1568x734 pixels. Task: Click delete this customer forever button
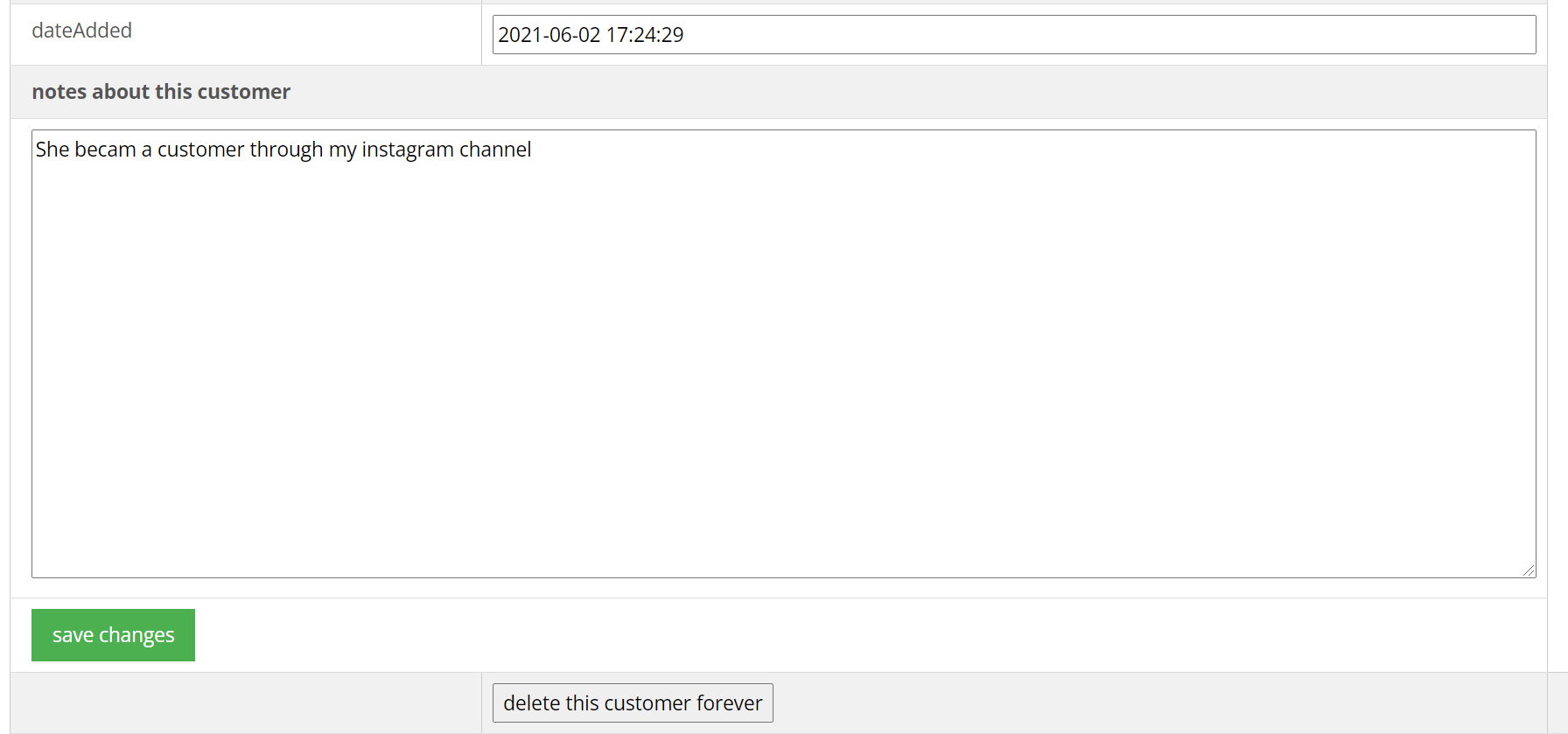633,703
